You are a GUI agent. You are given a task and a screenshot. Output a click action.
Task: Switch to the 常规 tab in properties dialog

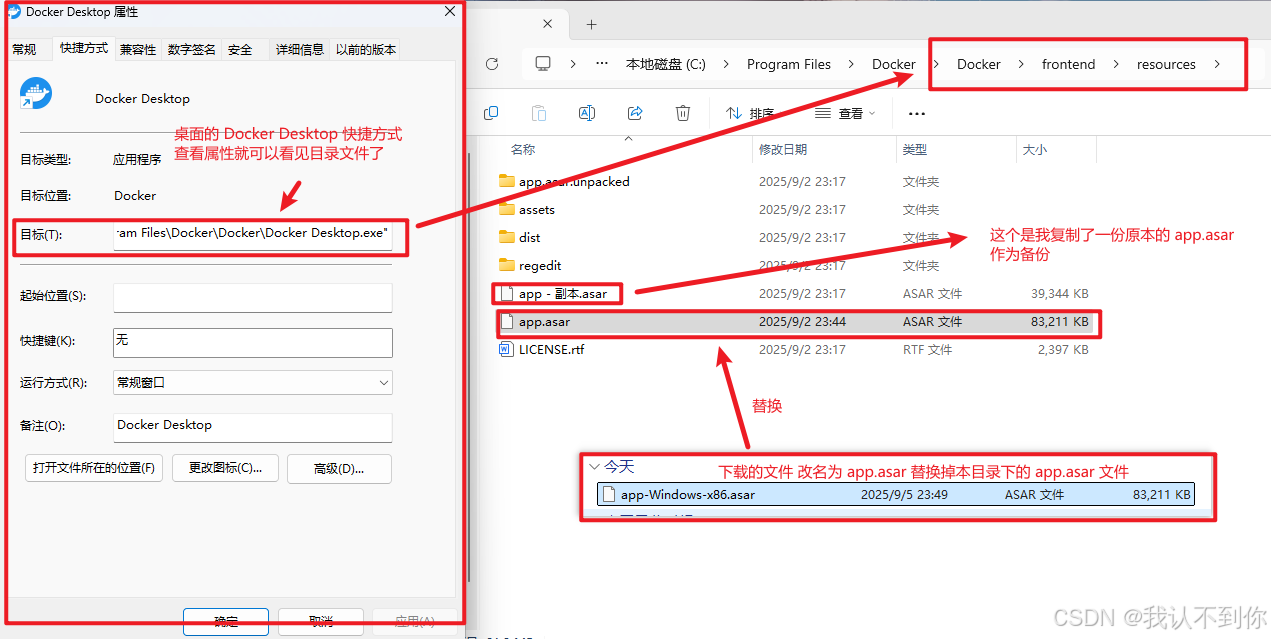[x=24, y=49]
